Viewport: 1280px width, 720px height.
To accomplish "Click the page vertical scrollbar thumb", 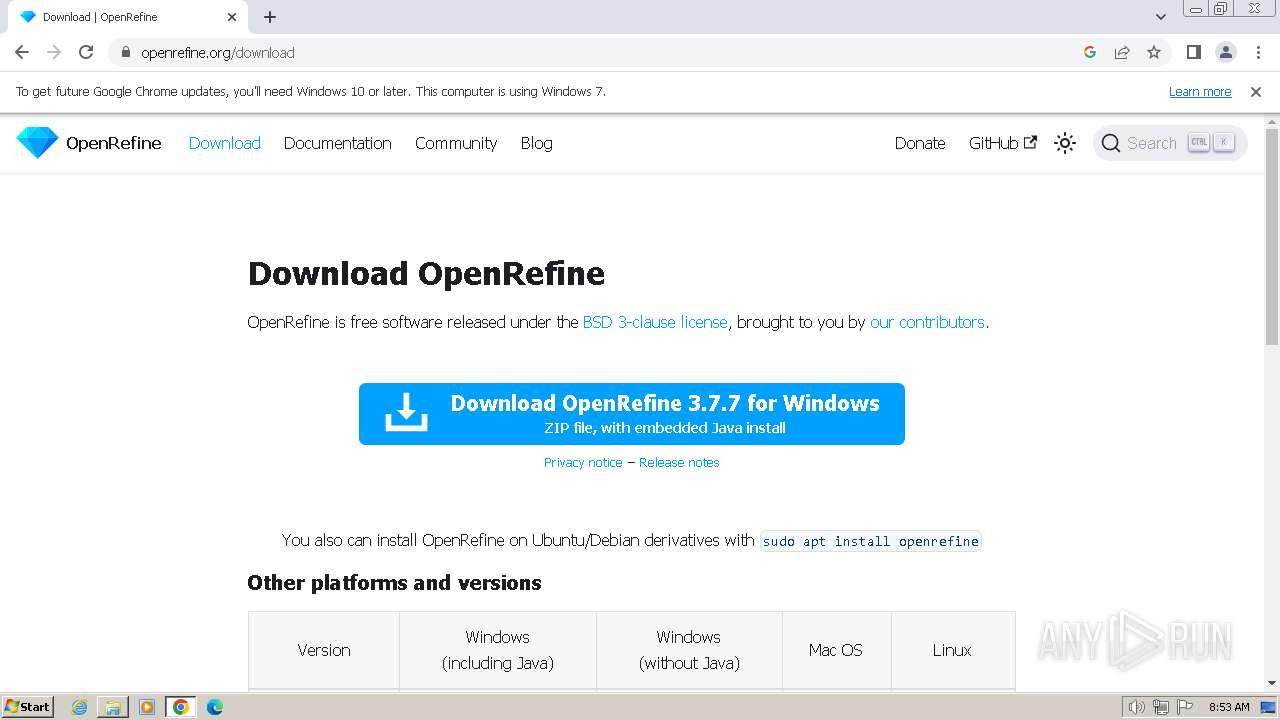I will click(x=1272, y=237).
